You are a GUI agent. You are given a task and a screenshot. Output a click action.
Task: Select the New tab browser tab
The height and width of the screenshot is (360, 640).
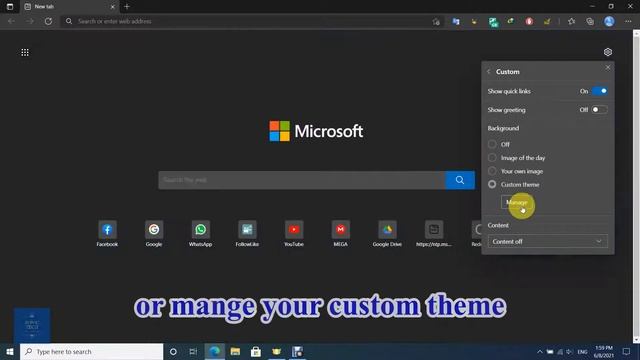(69, 7)
